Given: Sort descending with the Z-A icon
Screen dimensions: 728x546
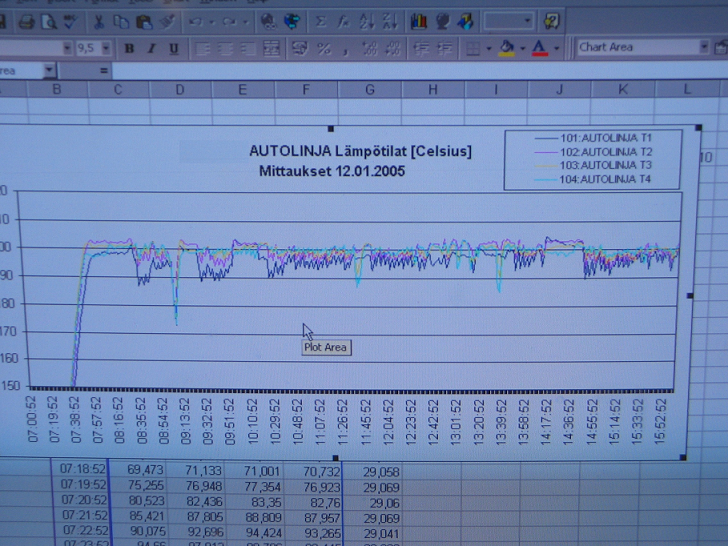Looking at the screenshot, I should [389, 21].
